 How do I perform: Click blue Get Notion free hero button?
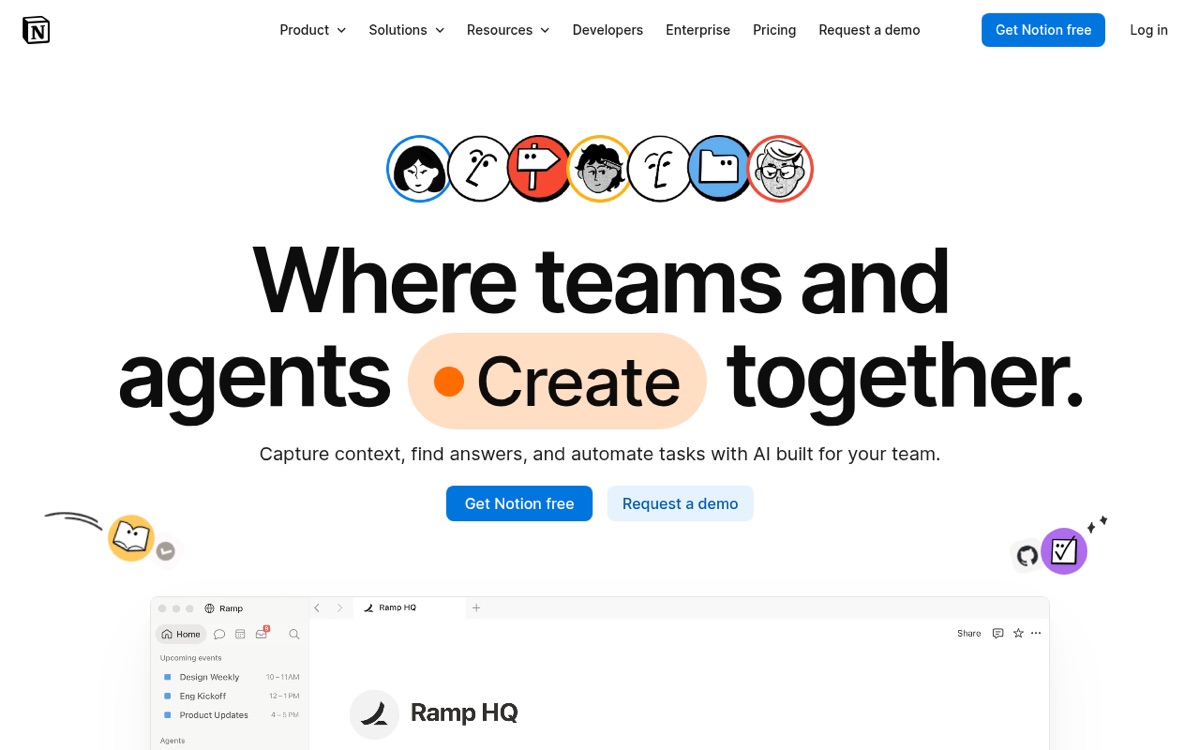coord(519,504)
